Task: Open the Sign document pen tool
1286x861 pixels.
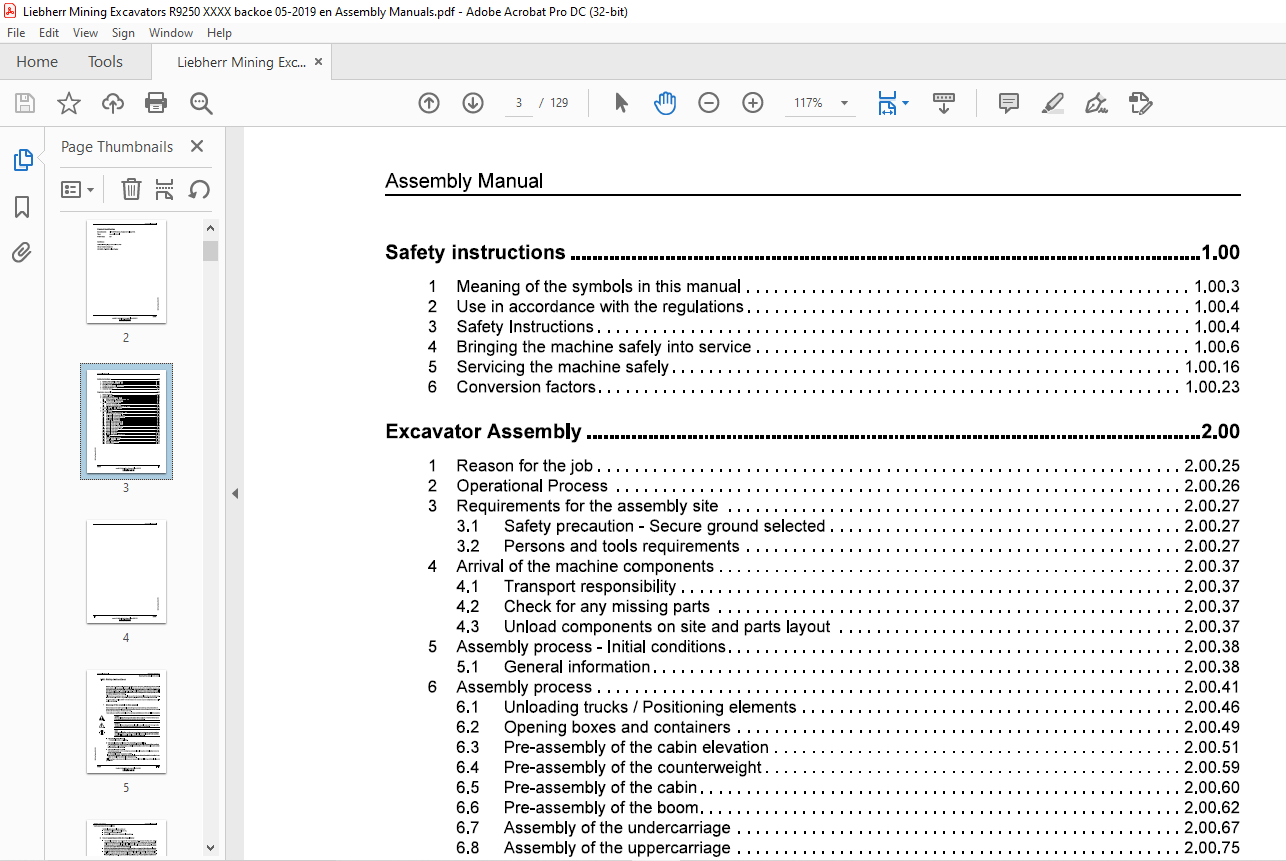Action: (x=1096, y=103)
